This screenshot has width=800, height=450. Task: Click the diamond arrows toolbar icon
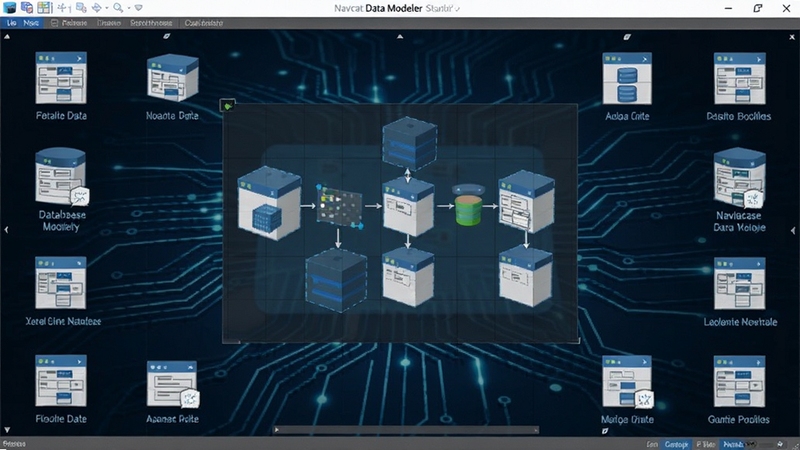pyautogui.click(x=96, y=8)
